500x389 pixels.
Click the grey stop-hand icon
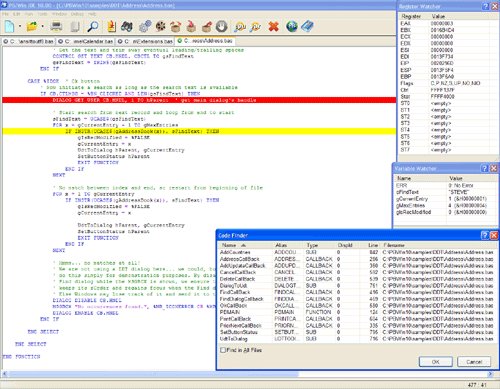click(221, 26)
